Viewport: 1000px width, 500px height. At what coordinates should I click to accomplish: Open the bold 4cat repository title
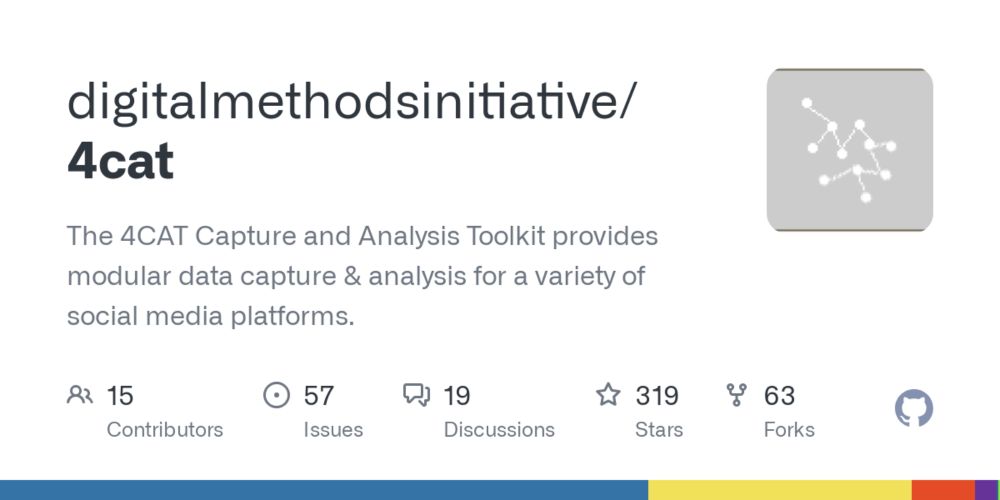pyautogui.click(x=121, y=162)
